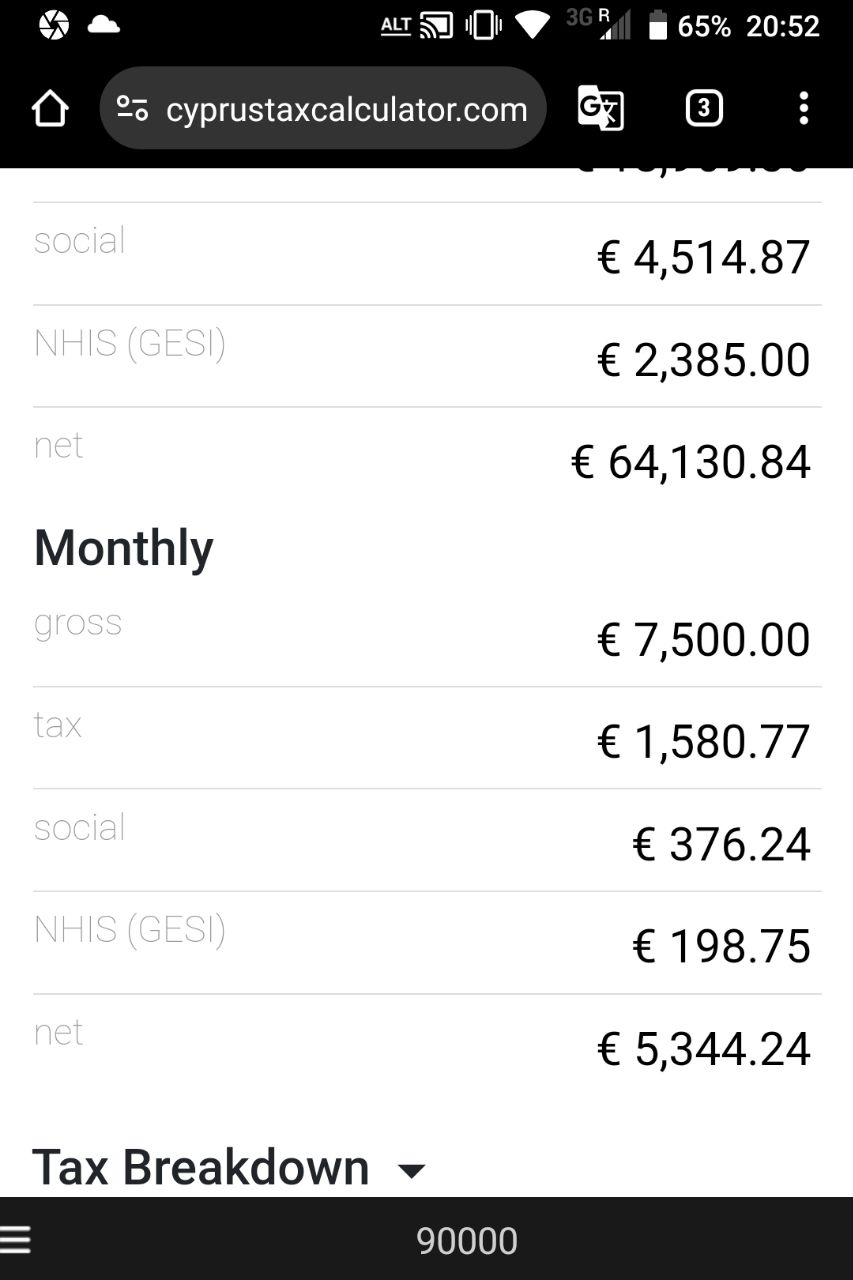853x1280 pixels.
Task: Open the Chrome three-dot overflow menu
Action: 803,108
